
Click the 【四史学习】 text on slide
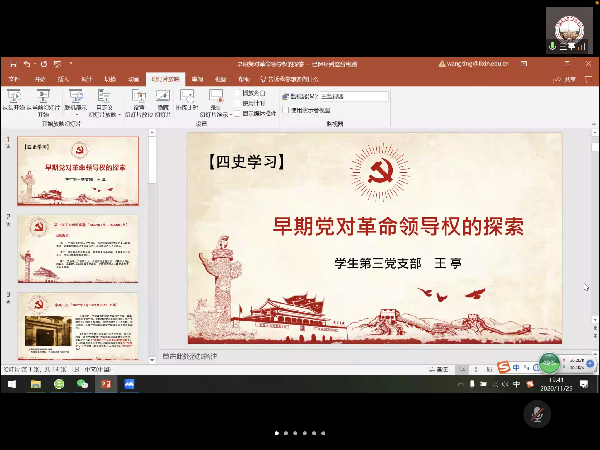[x=246, y=161]
